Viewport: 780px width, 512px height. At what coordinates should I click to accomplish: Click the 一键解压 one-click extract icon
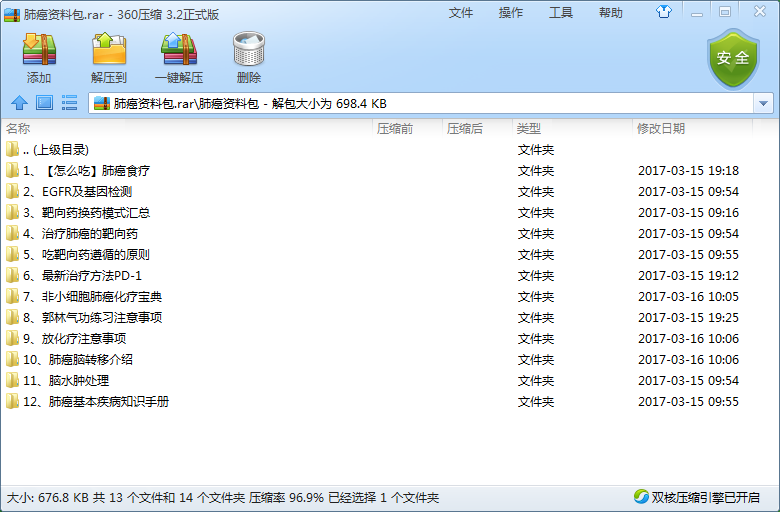[x=179, y=49]
